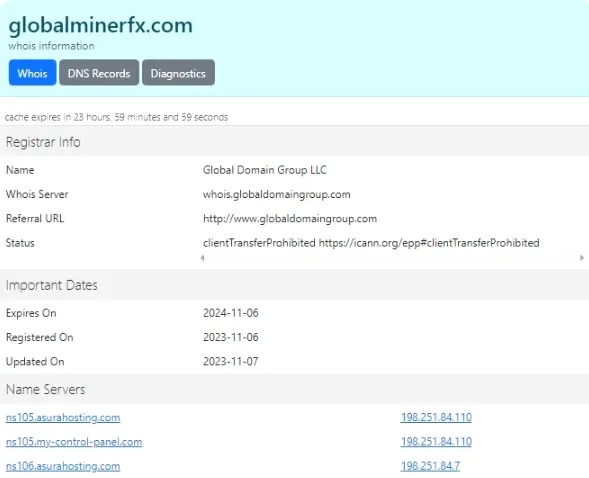Open ns105.asurahosting.com name server link
Viewport: 589px width, 478px height.
tap(63, 417)
